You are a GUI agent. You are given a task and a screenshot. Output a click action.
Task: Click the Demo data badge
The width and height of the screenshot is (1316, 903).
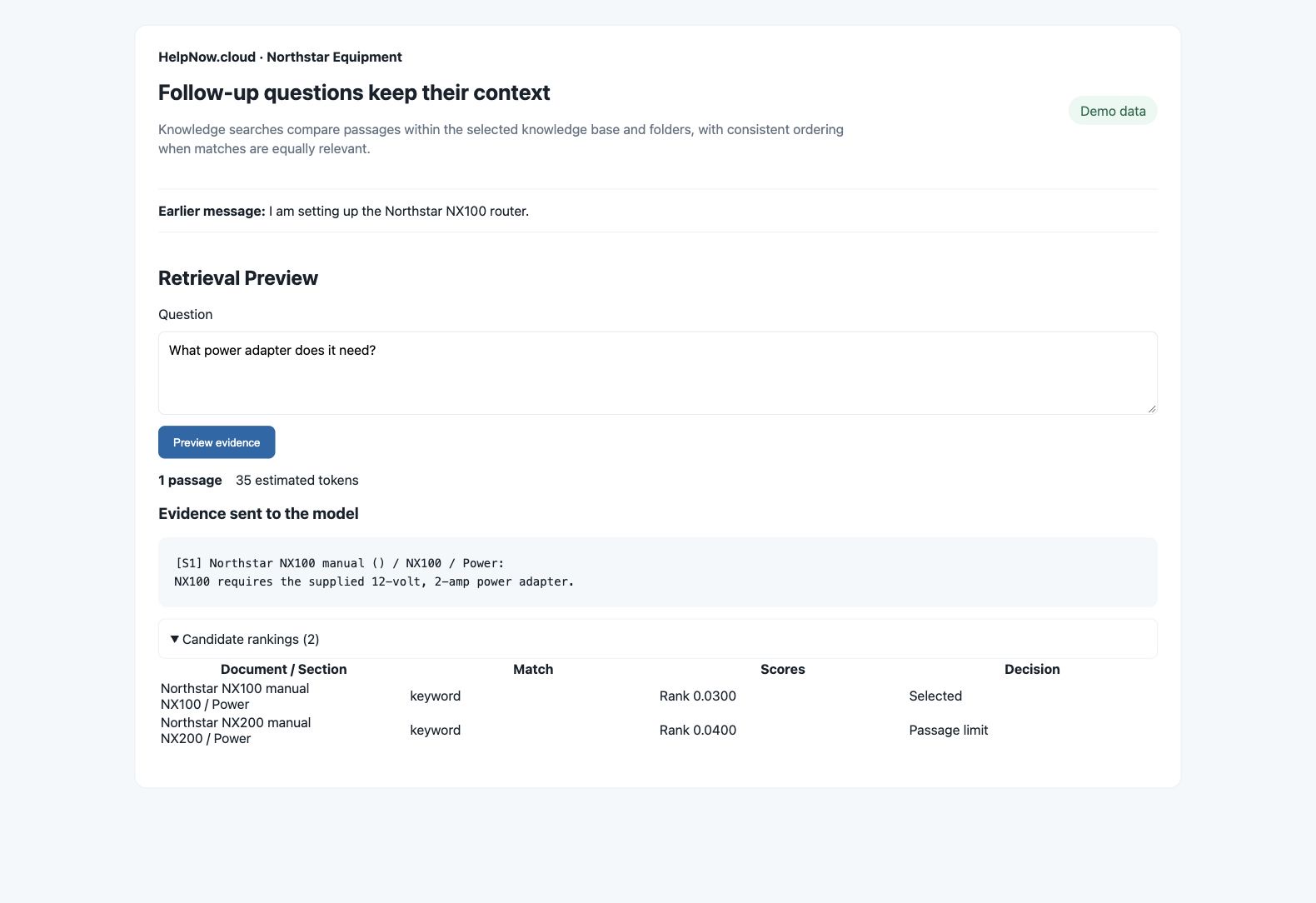click(1113, 111)
